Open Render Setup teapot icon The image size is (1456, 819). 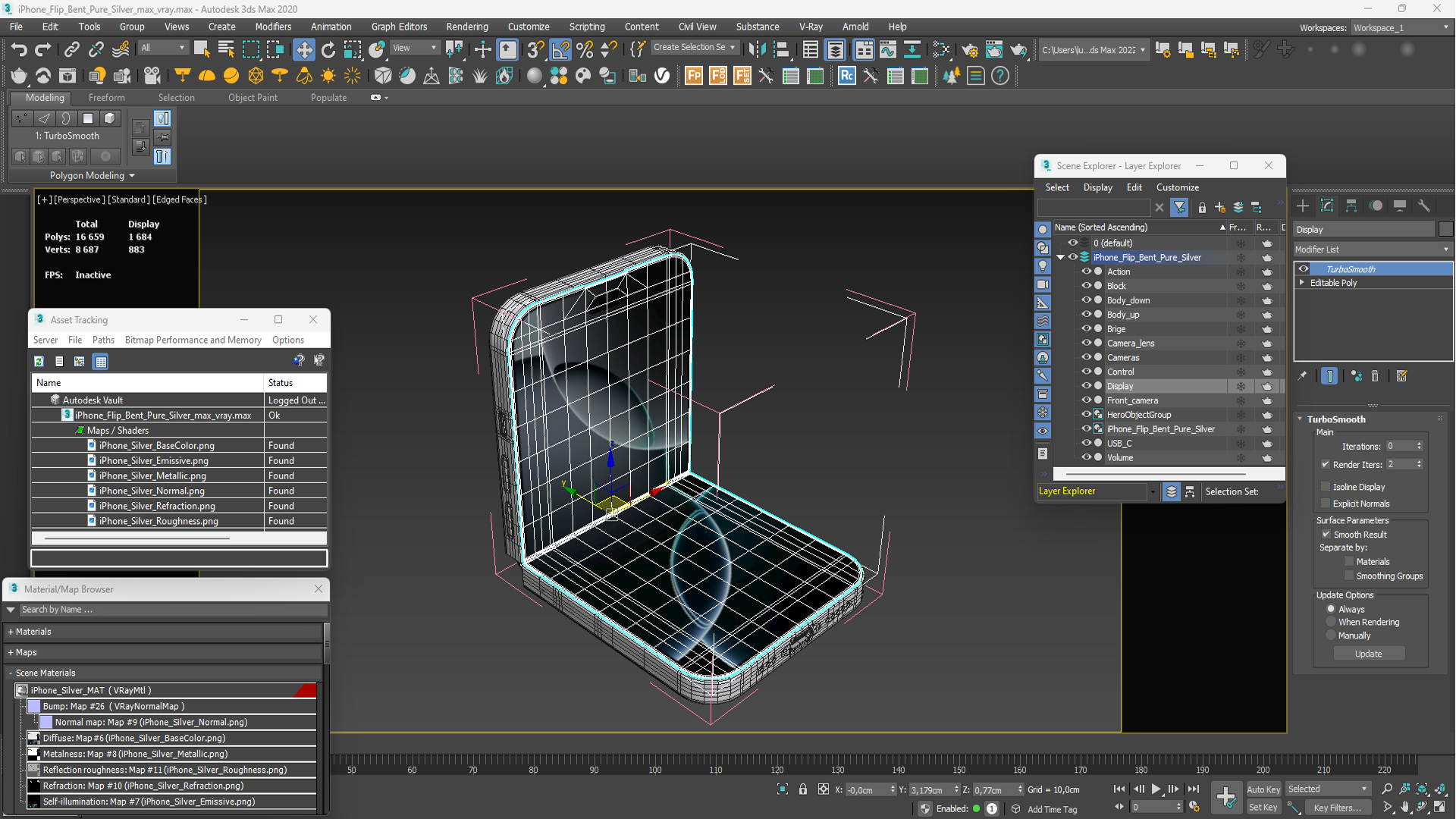coord(969,50)
